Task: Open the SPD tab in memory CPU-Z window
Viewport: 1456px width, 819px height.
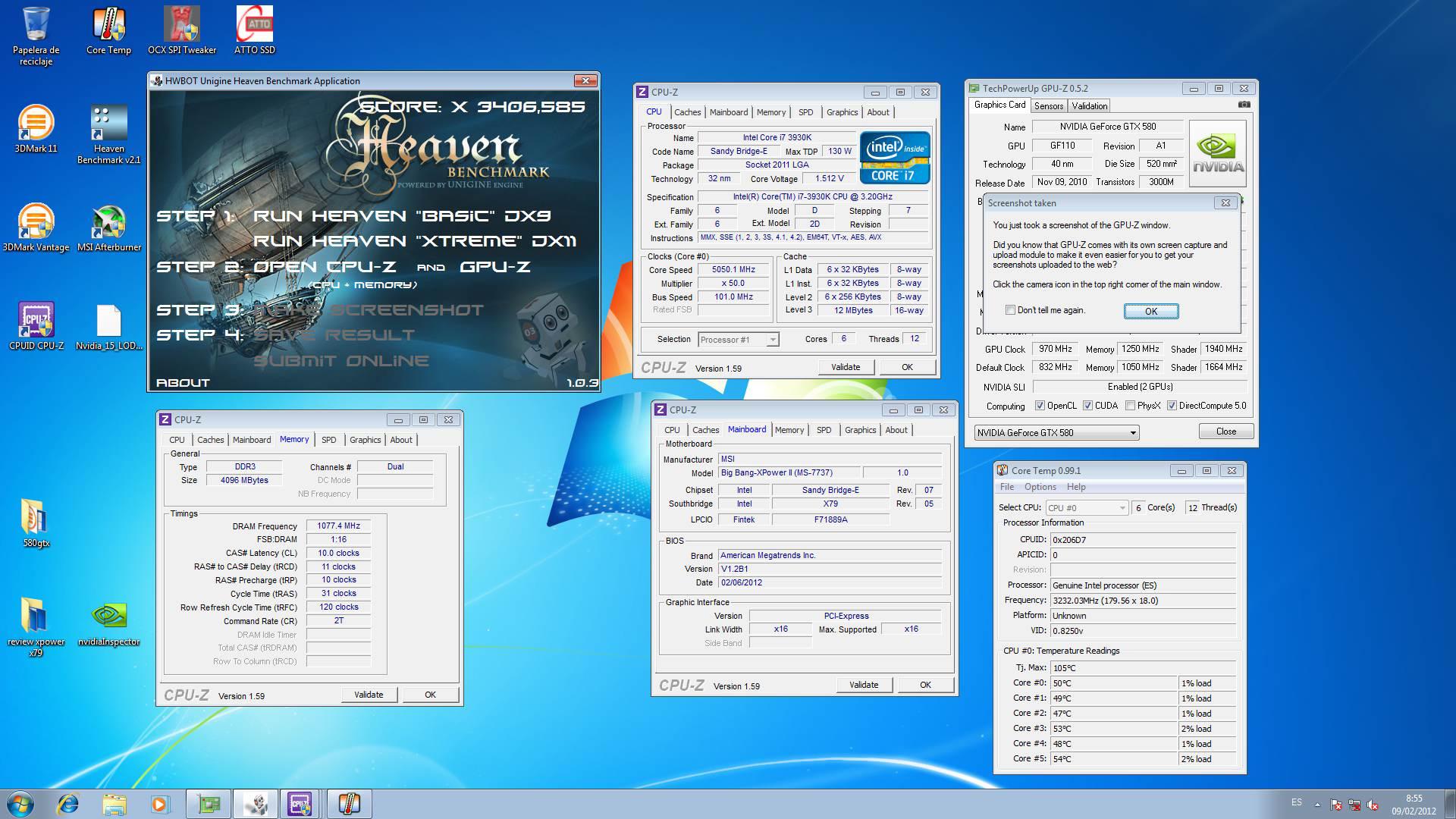Action: (328, 440)
